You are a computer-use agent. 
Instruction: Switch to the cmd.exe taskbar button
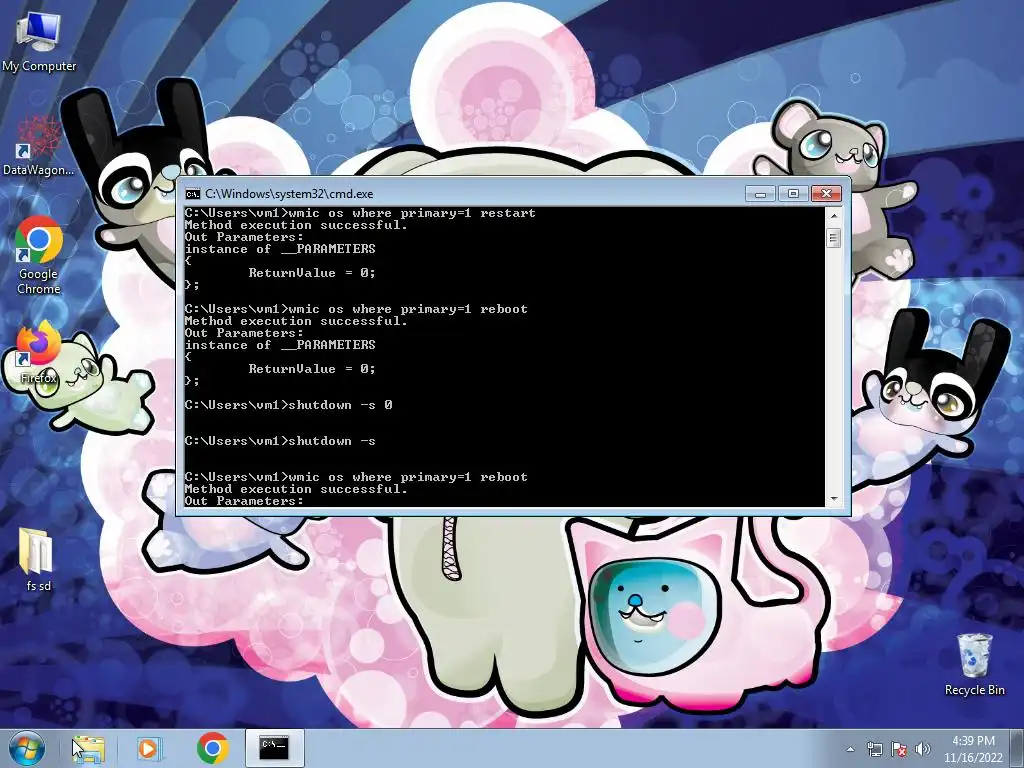tap(274, 748)
